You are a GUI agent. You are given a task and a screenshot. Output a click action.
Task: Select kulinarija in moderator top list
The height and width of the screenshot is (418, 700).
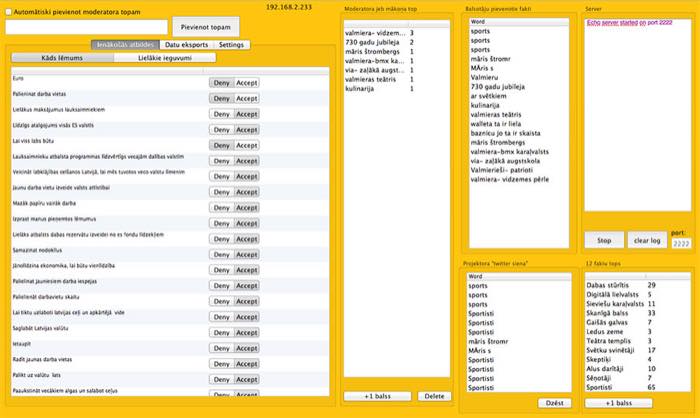[x=396, y=89]
